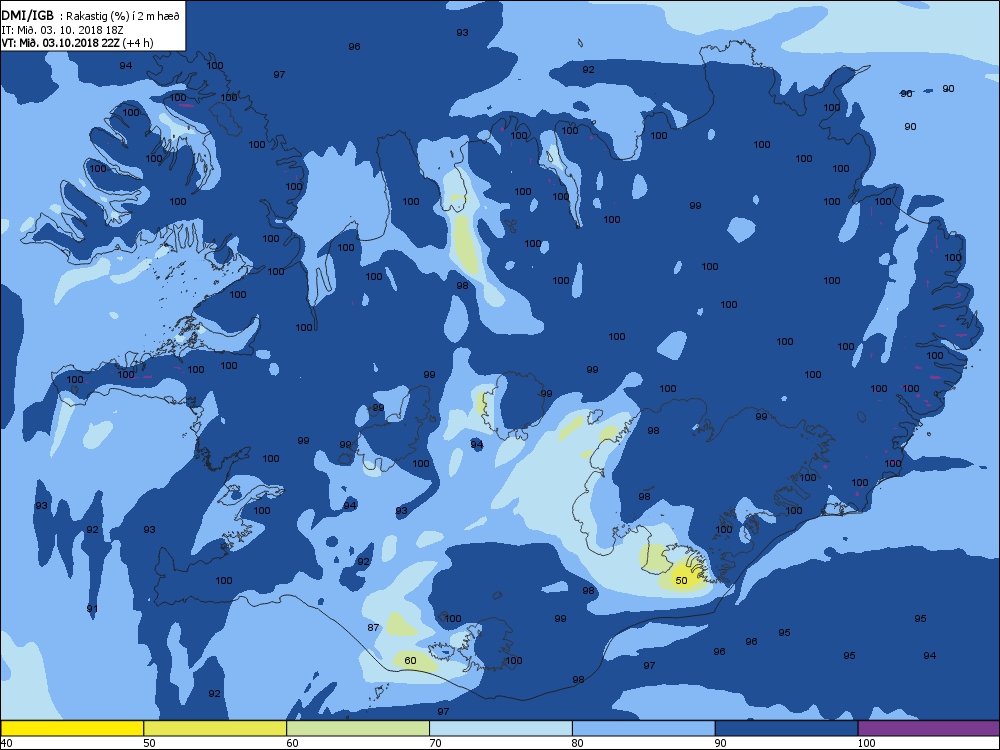Click the 50 value inside the yellow map patch
This screenshot has width=1000, height=750.
pos(682,580)
